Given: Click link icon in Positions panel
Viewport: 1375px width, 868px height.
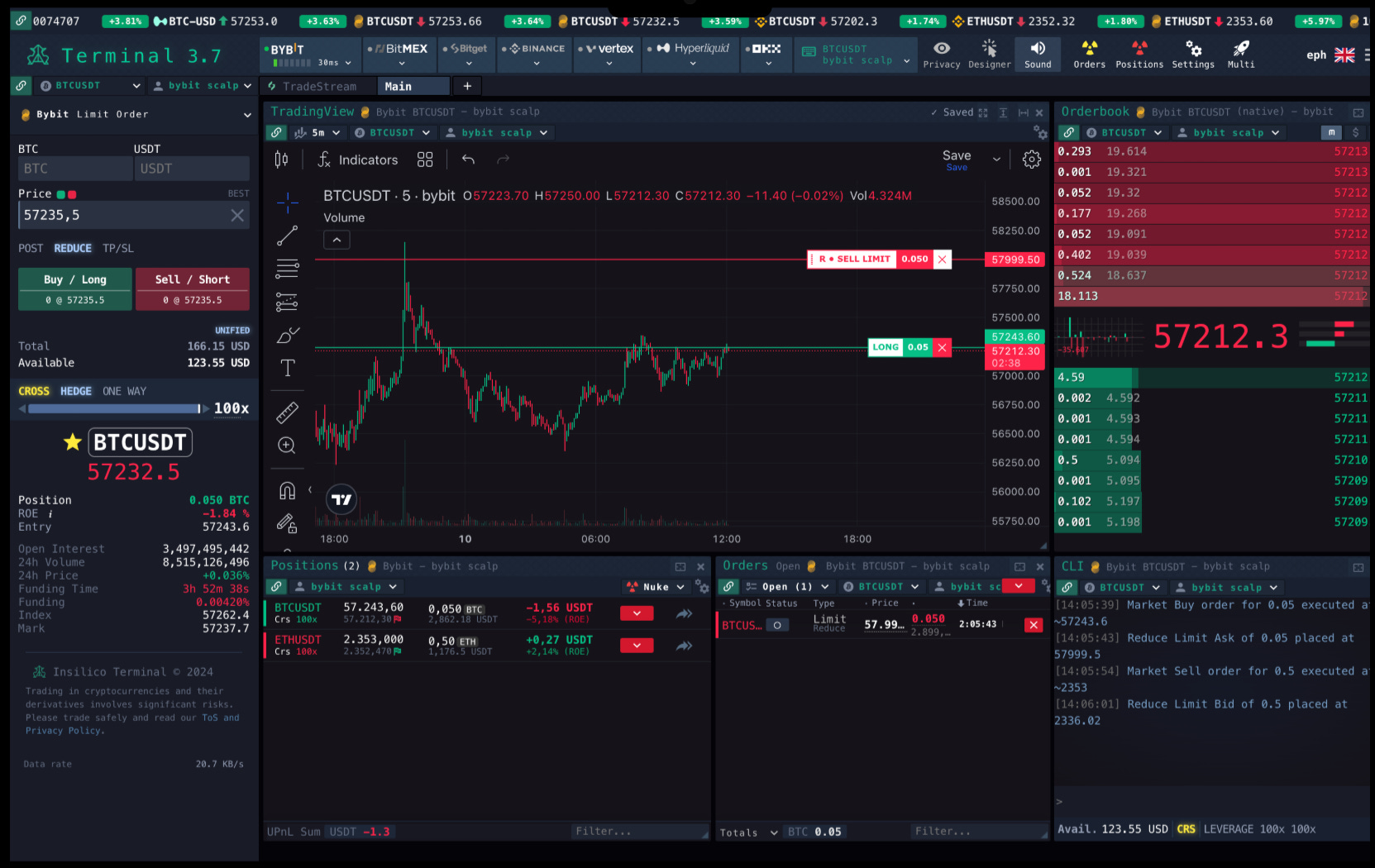Looking at the screenshot, I should tap(276, 586).
